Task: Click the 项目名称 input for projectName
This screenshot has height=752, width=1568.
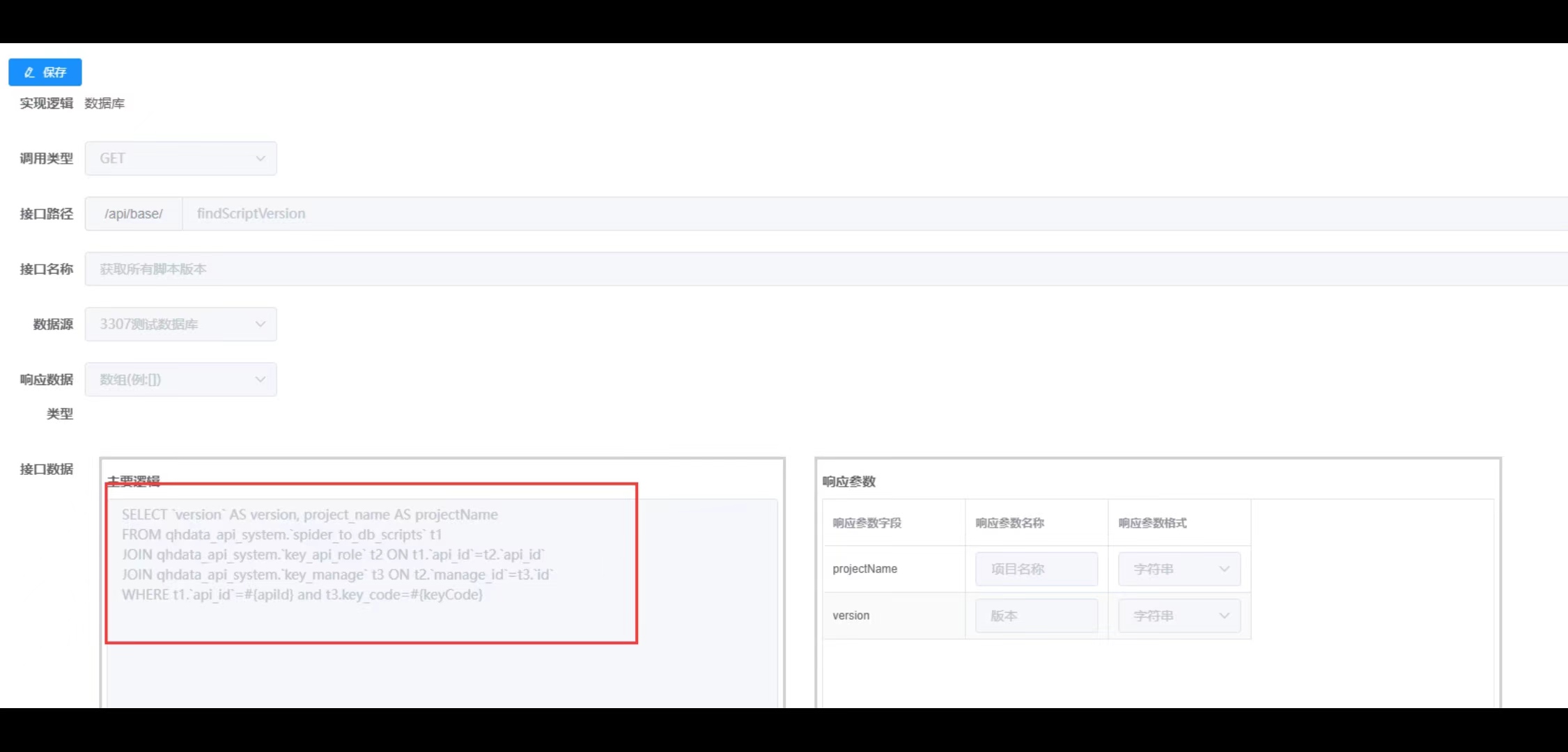Action: point(1037,569)
